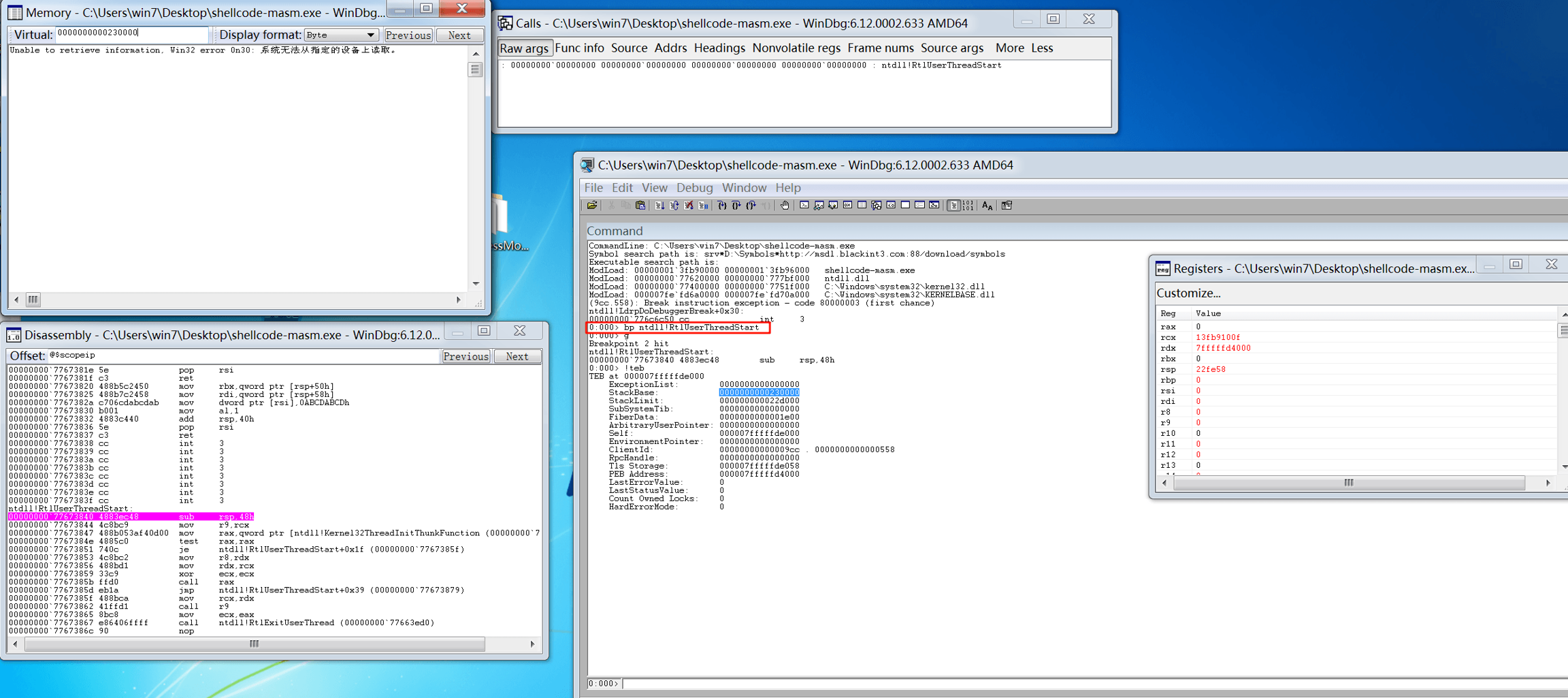Open the Command window via toolbar icon
The width and height of the screenshot is (1568, 698).
pyautogui.click(x=804, y=206)
